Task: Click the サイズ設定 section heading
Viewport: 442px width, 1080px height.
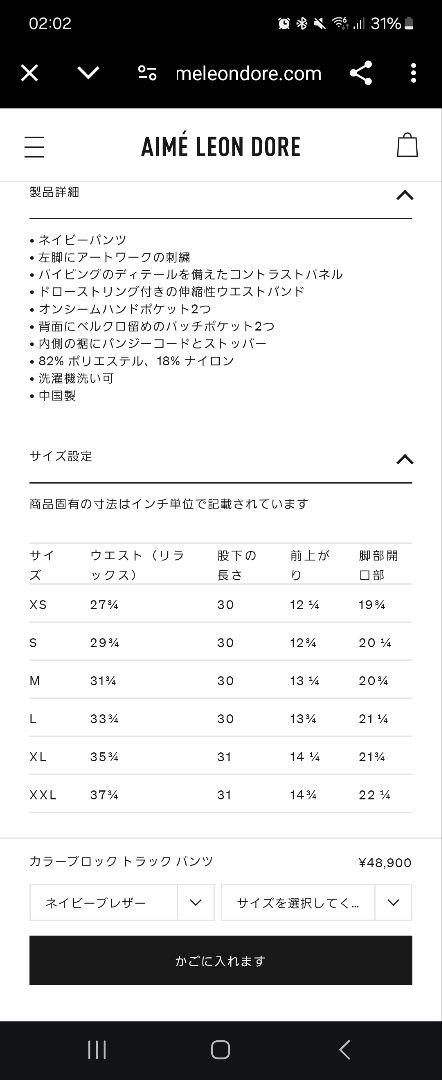Action: coord(61,456)
